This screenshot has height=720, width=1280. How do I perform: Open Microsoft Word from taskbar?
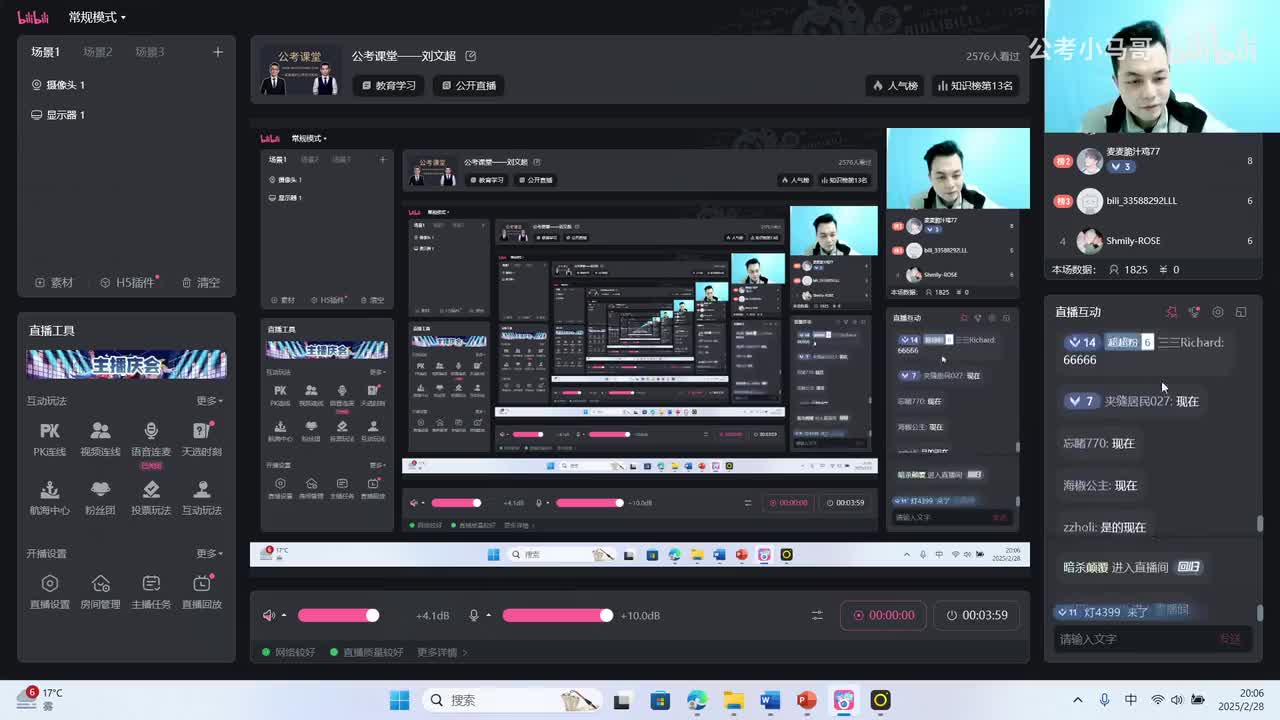[x=769, y=700]
